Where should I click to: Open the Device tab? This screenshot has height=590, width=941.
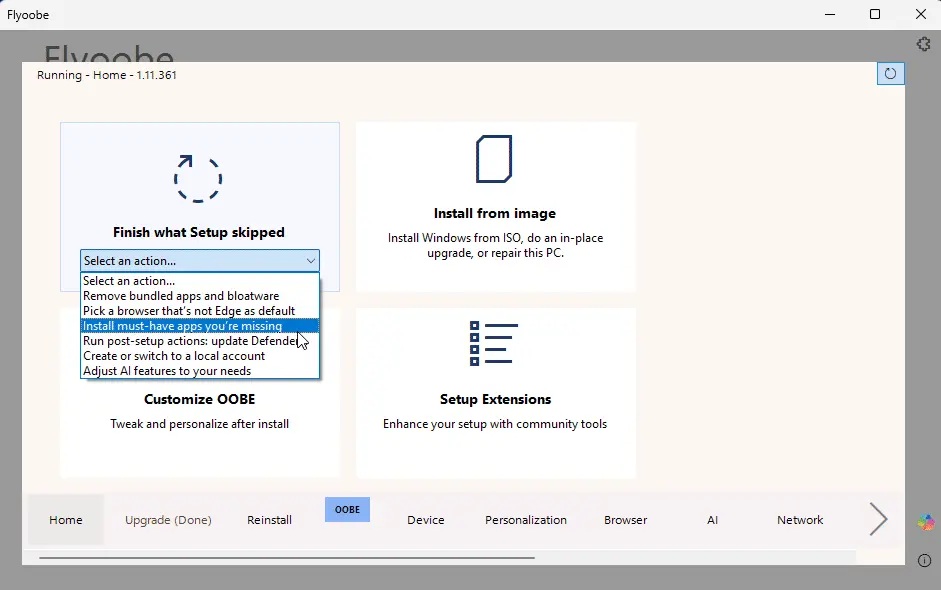(x=425, y=520)
